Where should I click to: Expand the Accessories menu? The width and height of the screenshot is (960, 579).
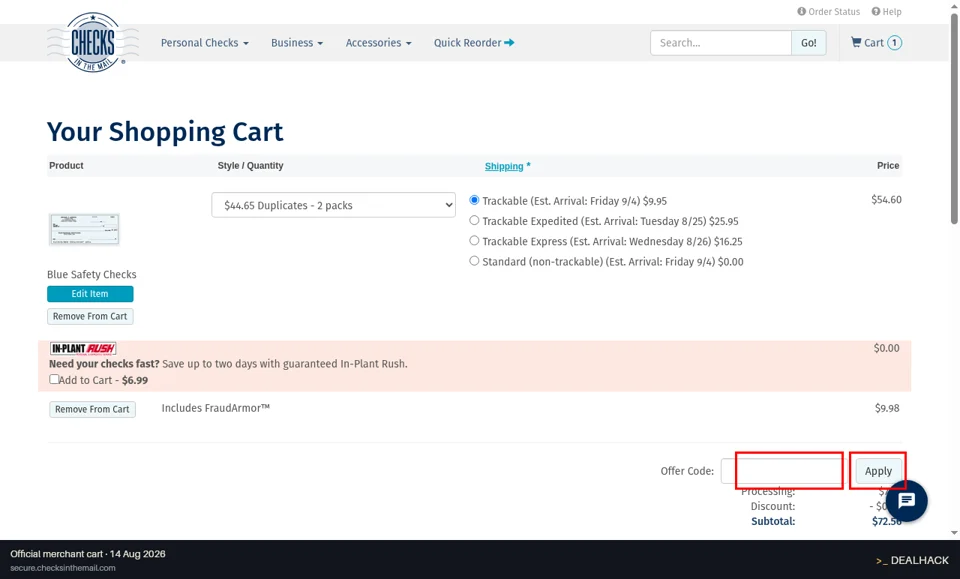(x=378, y=43)
